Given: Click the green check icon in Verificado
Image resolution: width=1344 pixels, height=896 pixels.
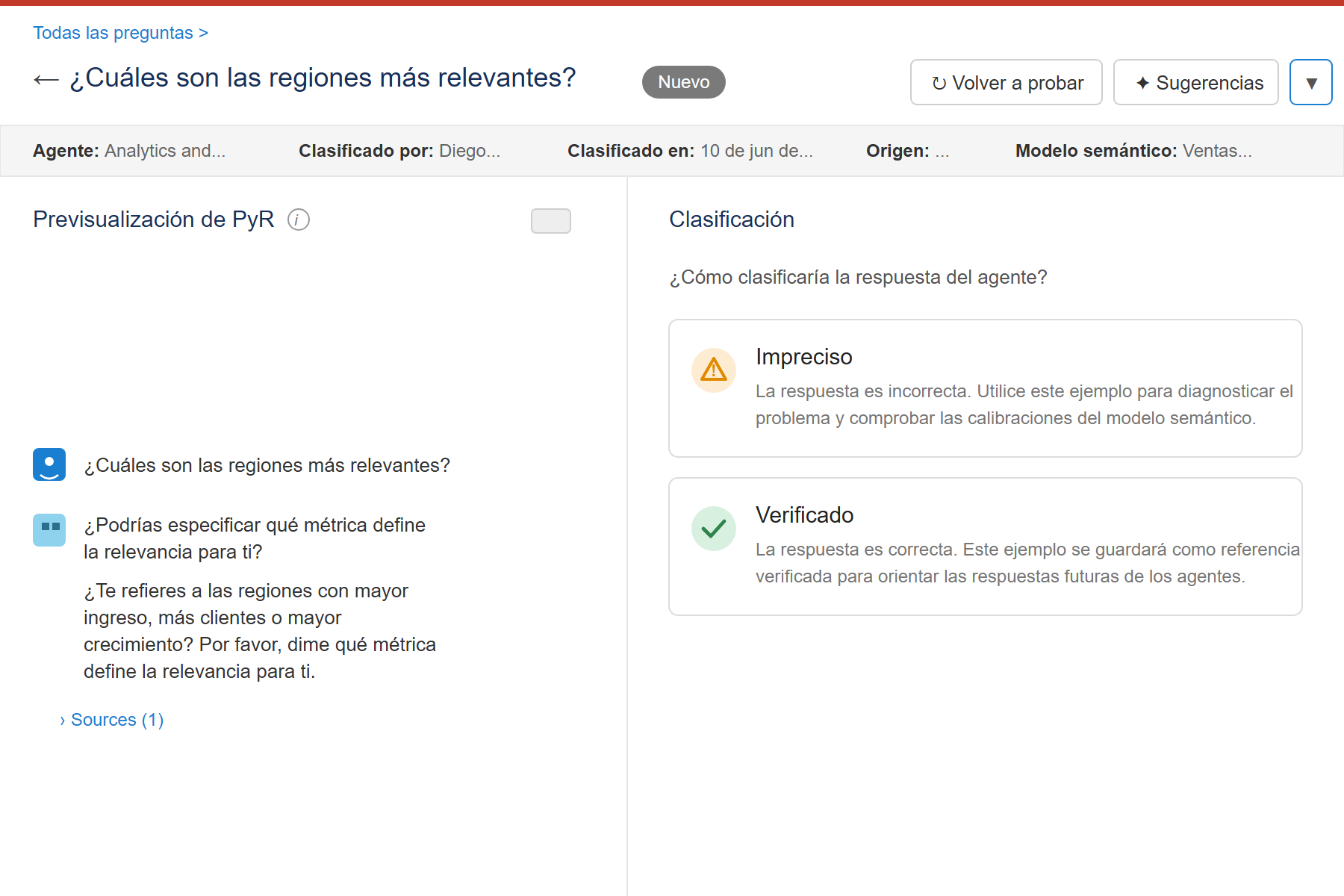Looking at the screenshot, I should [x=714, y=528].
